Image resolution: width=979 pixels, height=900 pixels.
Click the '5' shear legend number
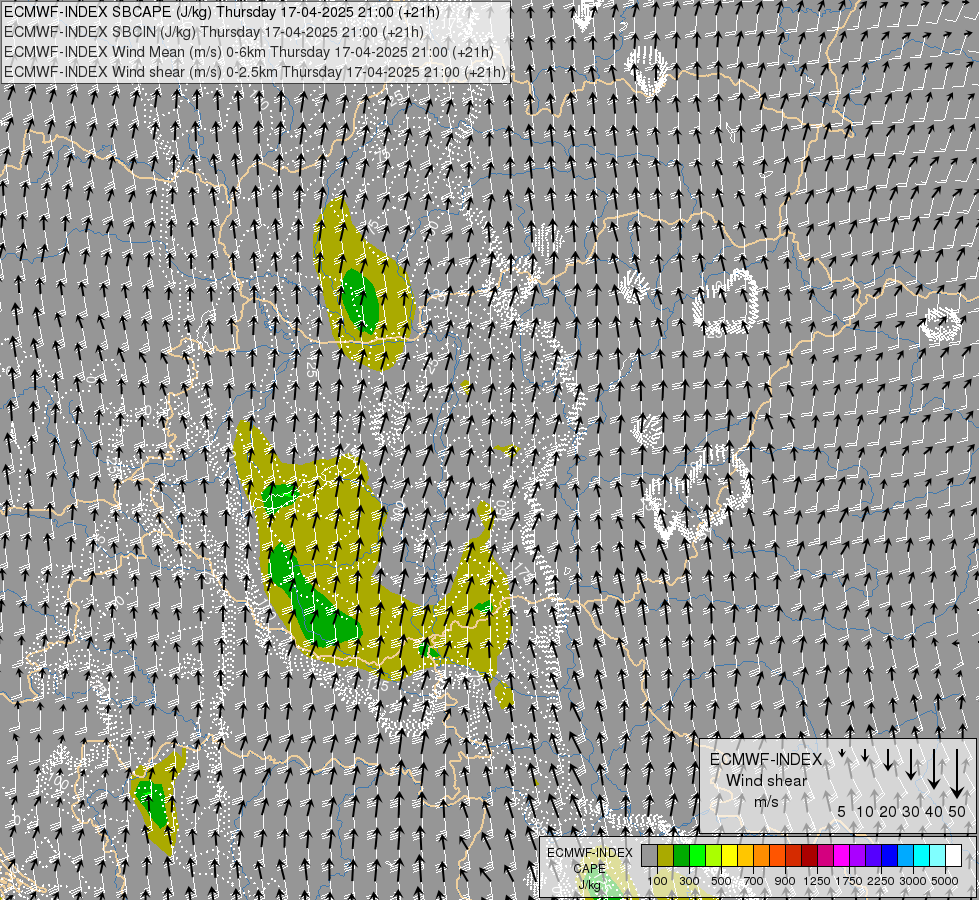842,811
